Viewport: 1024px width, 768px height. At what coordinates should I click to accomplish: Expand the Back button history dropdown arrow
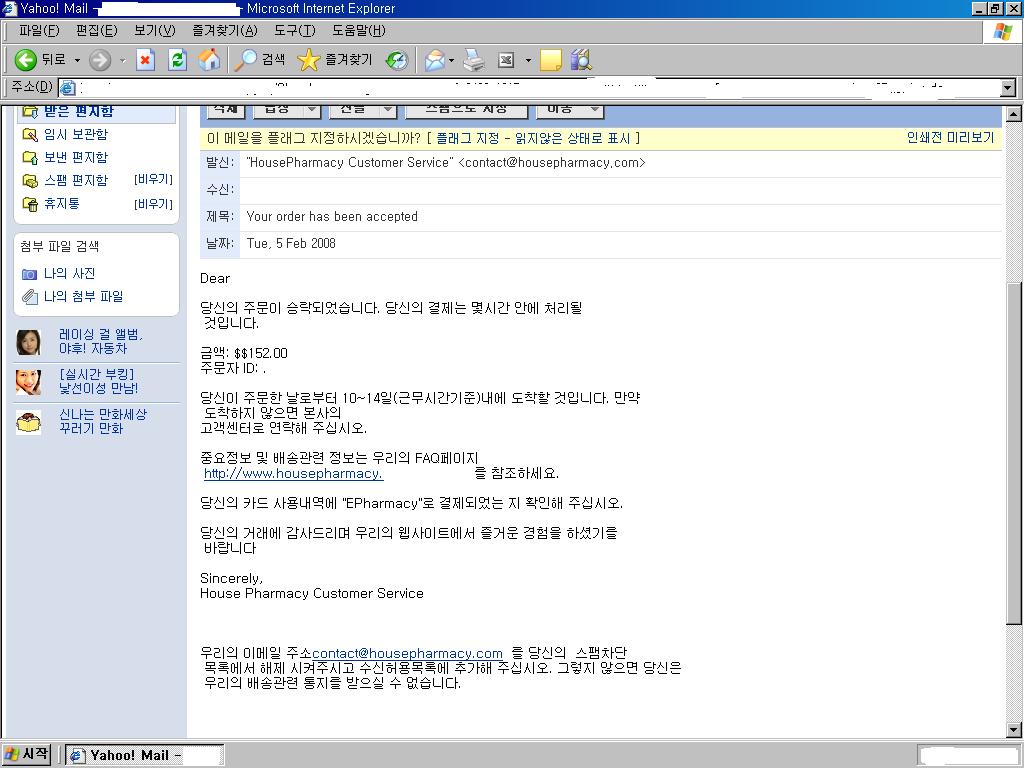77,60
